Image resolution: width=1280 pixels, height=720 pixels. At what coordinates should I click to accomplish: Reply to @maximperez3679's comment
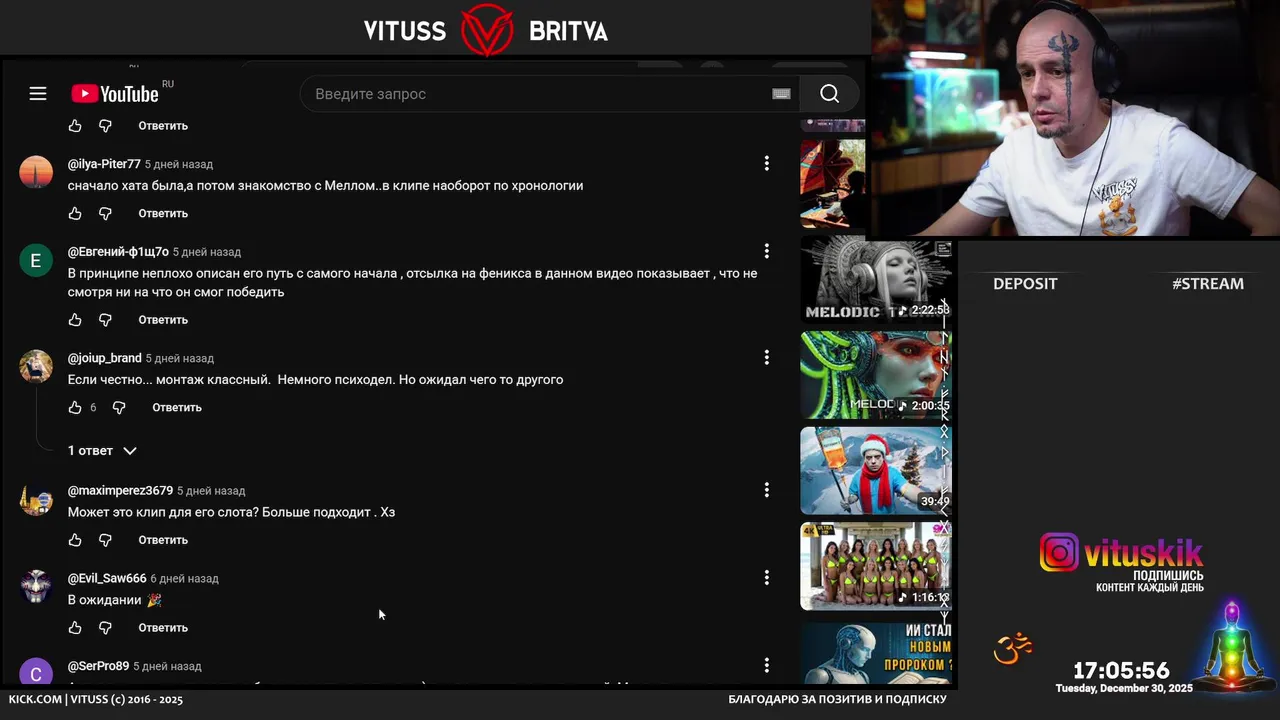163,540
